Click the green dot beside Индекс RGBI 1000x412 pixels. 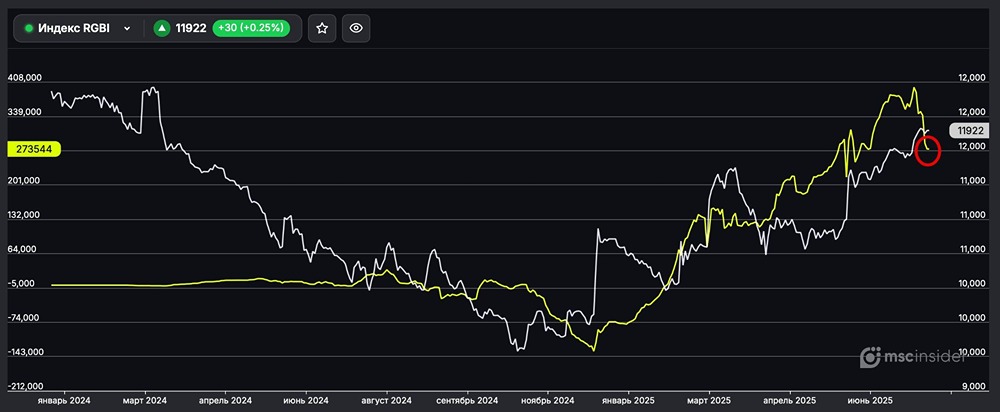click(29, 29)
